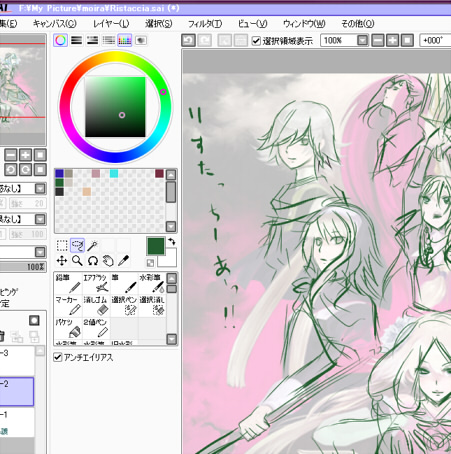Rotate navigator view clockwise
This screenshot has height=454, width=451.
coord(26,170)
